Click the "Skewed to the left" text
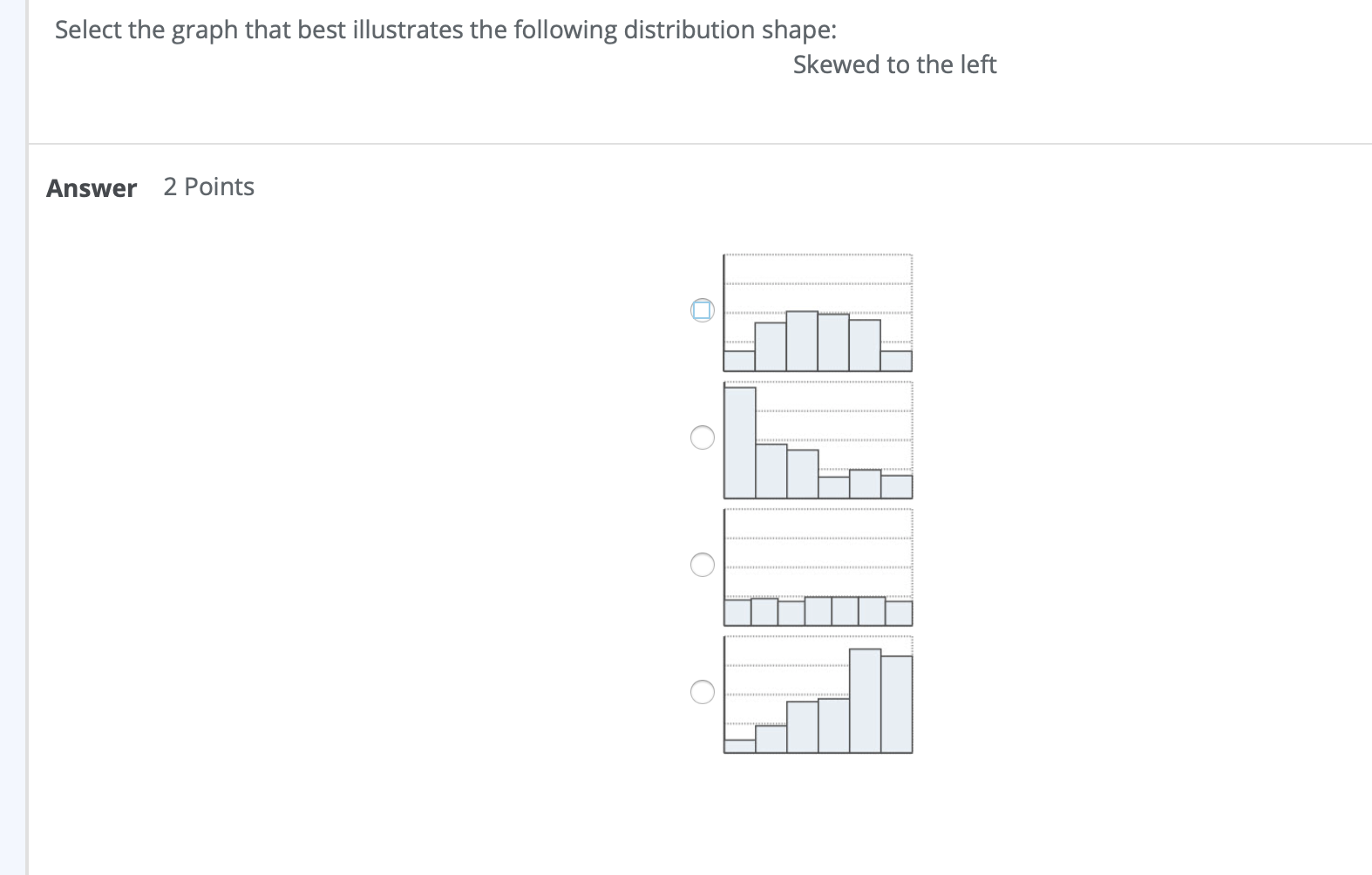 [894, 64]
